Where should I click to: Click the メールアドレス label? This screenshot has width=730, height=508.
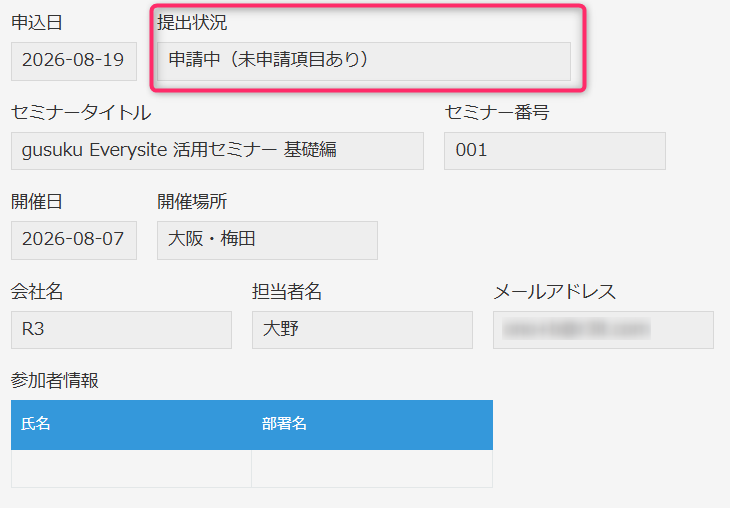click(554, 291)
